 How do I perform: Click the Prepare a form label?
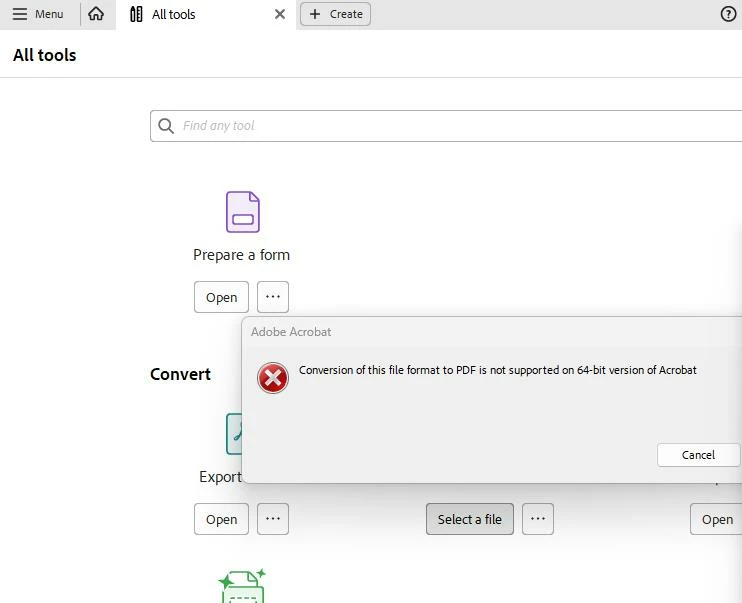(x=241, y=255)
